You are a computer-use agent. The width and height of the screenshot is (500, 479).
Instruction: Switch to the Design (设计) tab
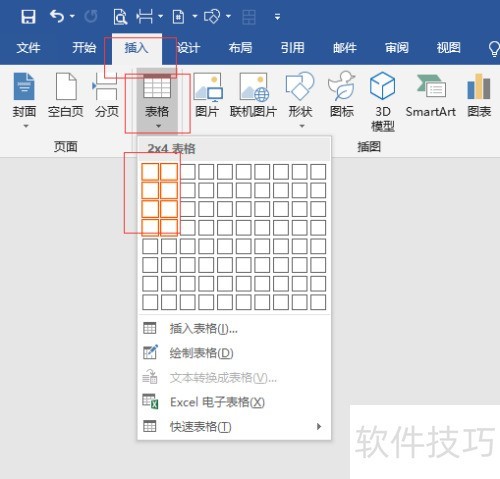coord(188,48)
